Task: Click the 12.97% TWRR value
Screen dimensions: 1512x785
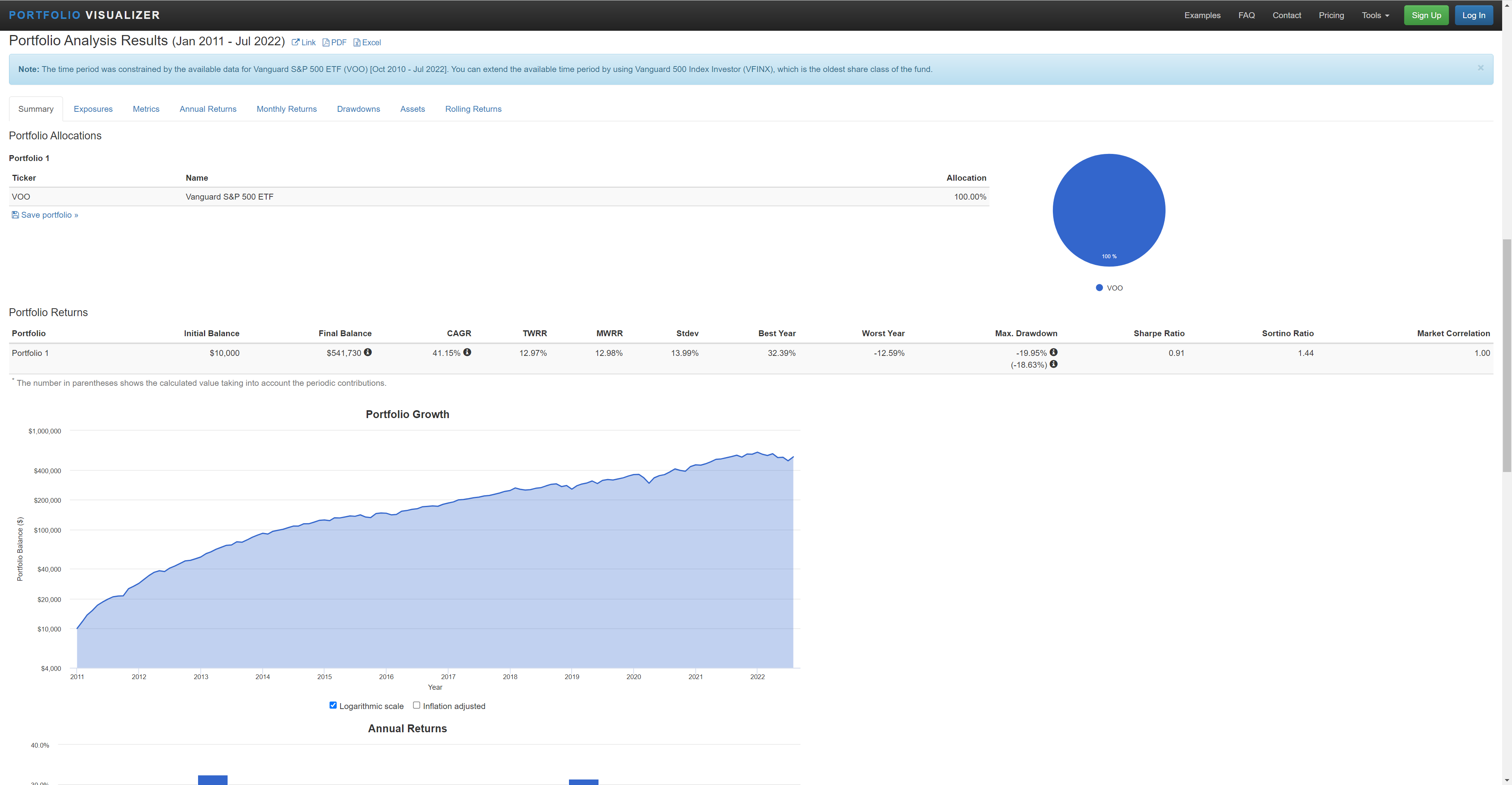Action: pyautogui.click(x=533, y=353)
